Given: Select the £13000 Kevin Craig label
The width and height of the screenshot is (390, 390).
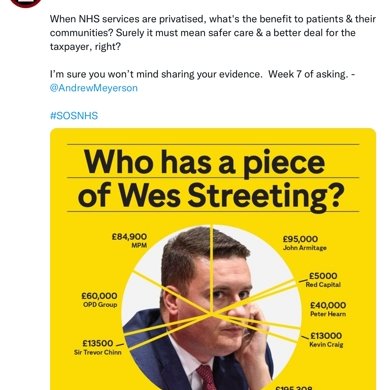Looking at the screenshot, I should tap(326, 340).
